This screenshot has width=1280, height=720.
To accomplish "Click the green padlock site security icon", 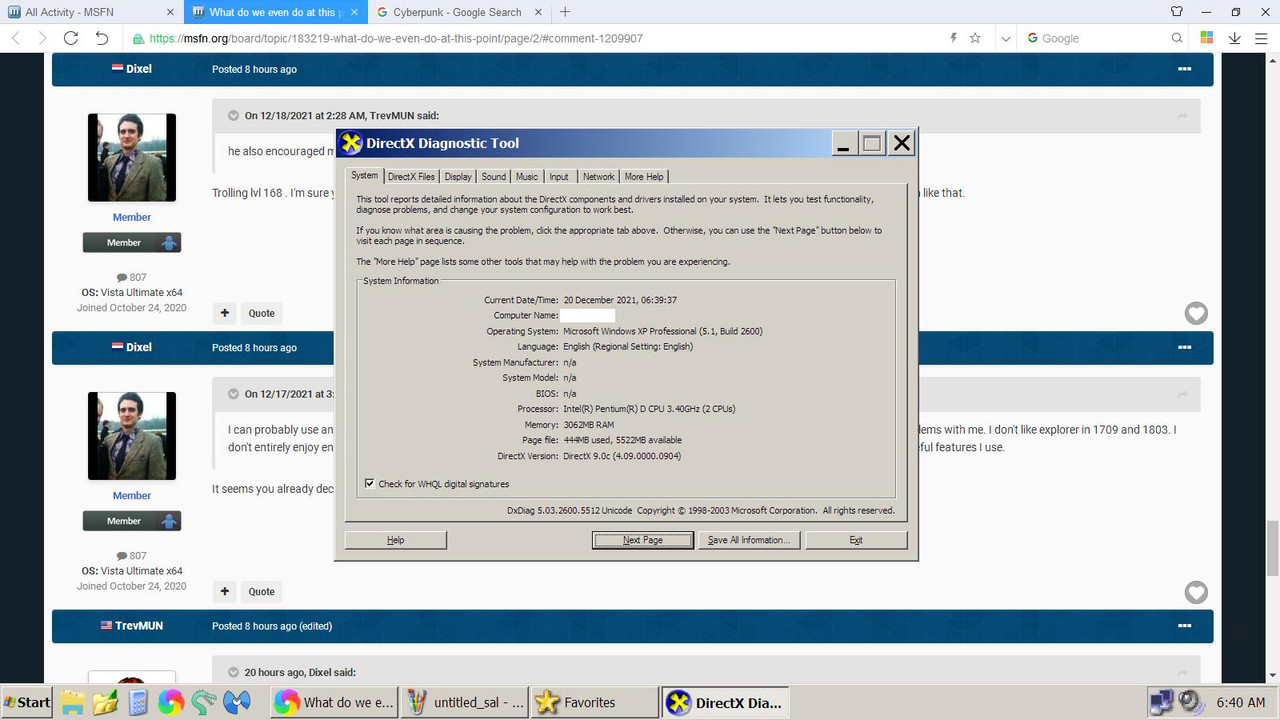I will [138, 38].
